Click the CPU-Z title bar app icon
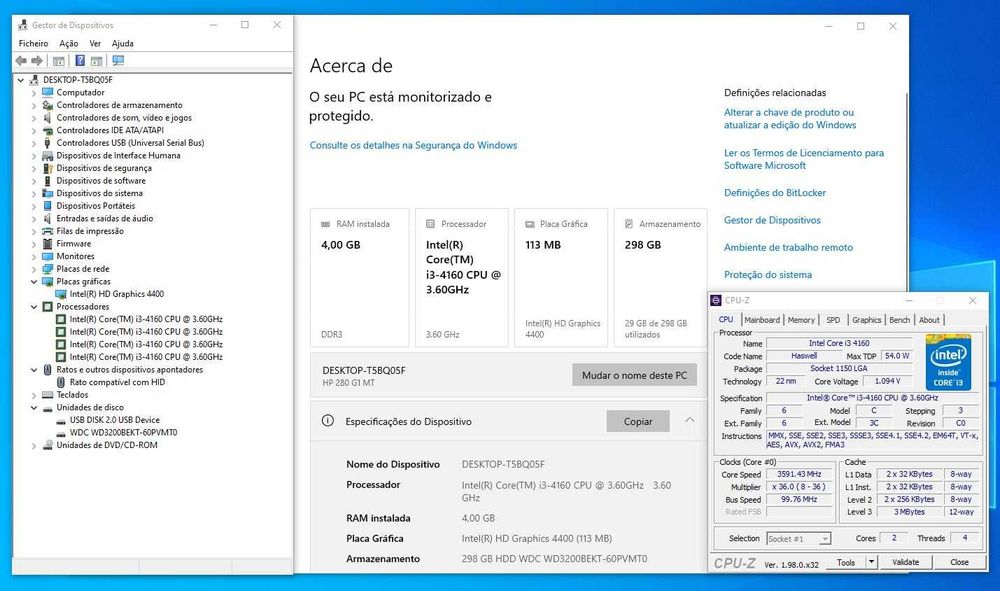The width and height of the screenshot is (1000, 591). [716, 300]
